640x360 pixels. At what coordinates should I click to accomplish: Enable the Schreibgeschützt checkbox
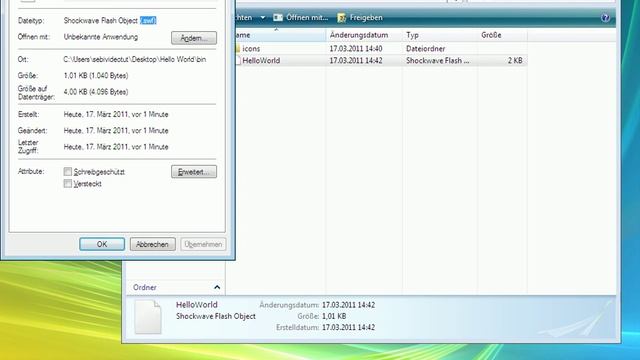(x=68, y=172)
